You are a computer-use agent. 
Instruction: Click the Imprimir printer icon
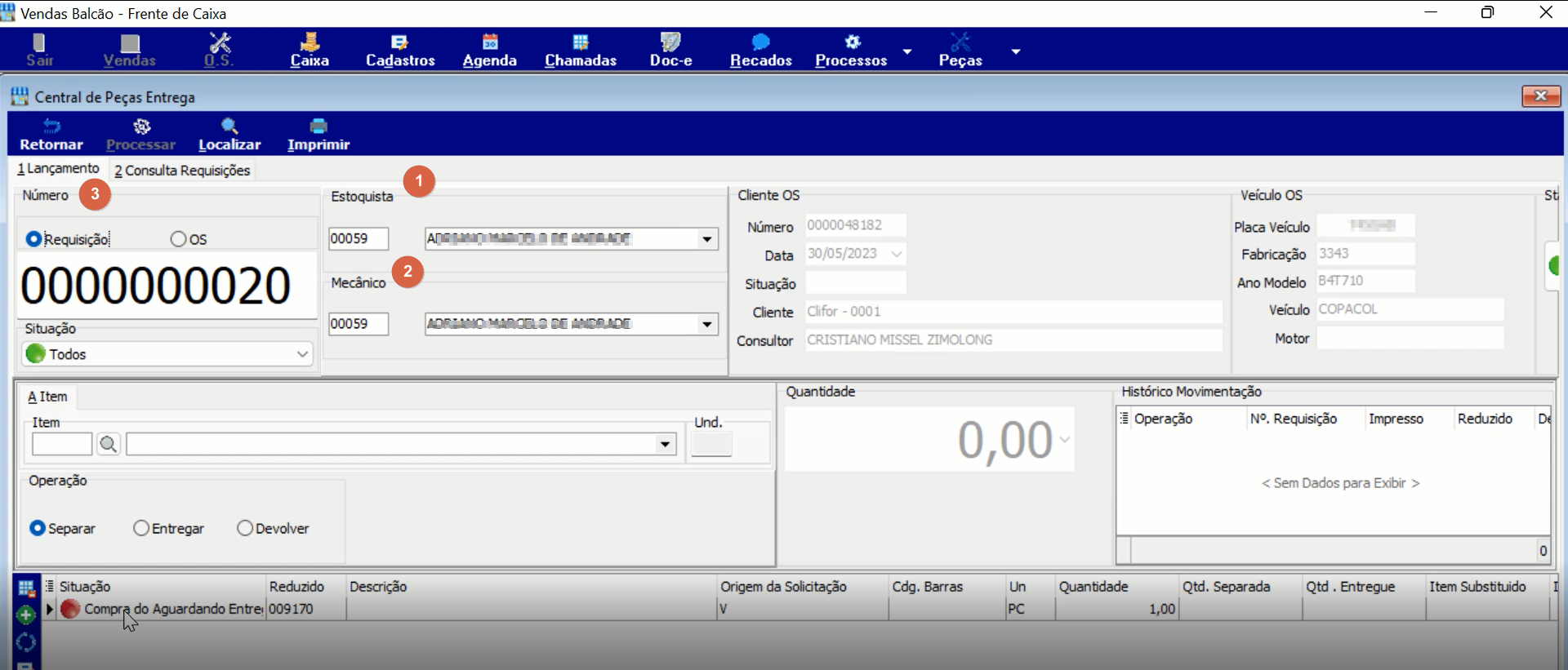tap(318, 126)
